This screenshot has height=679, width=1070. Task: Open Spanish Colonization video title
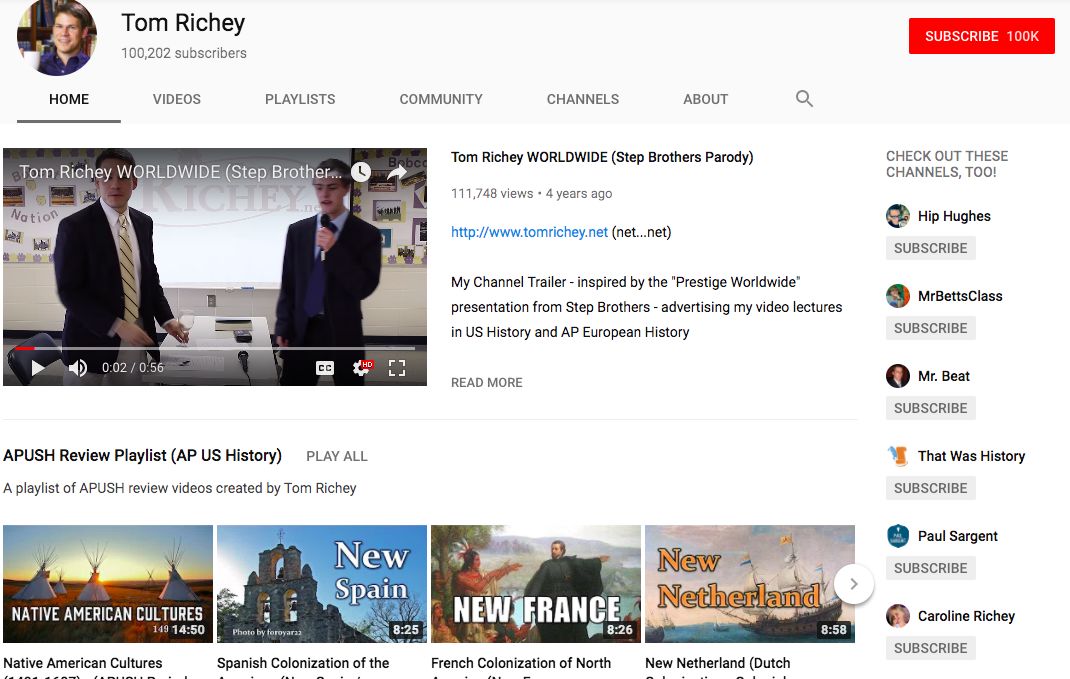(303, 669)
